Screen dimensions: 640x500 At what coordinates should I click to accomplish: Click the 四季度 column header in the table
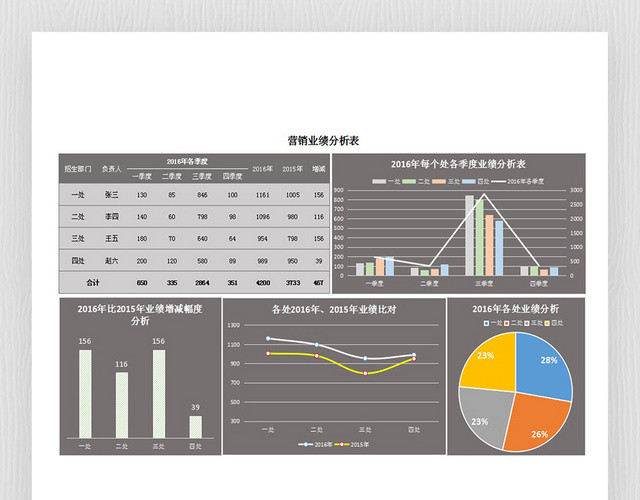click(x=232, y=176)
